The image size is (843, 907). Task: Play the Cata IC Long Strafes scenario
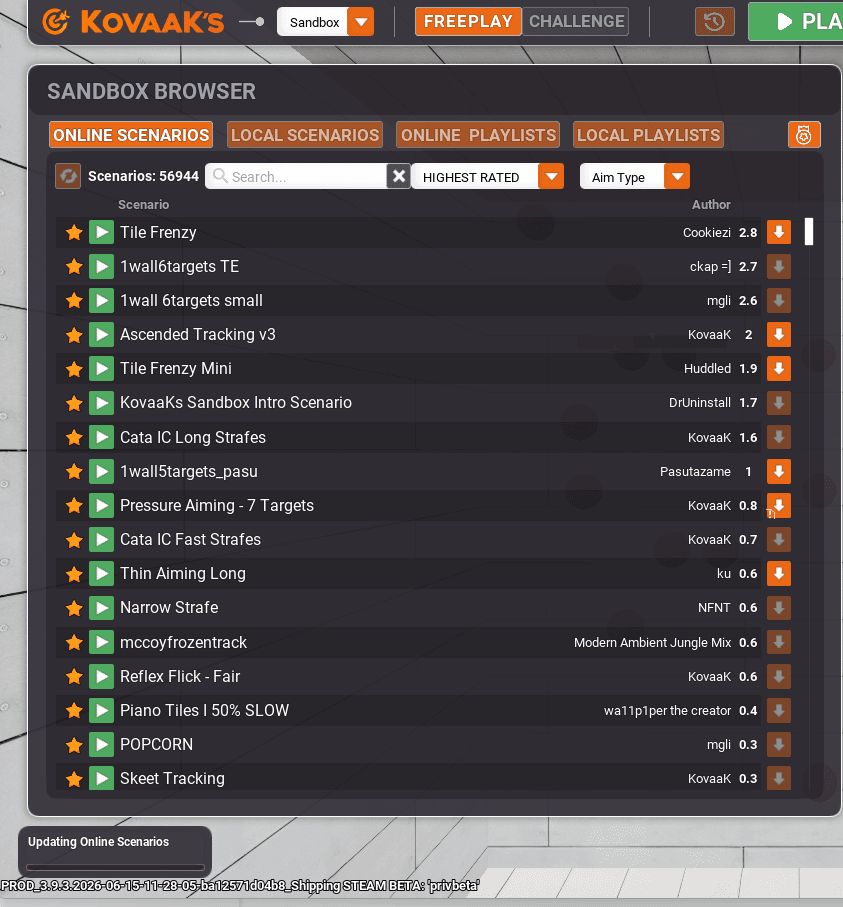tap(101, 437)
